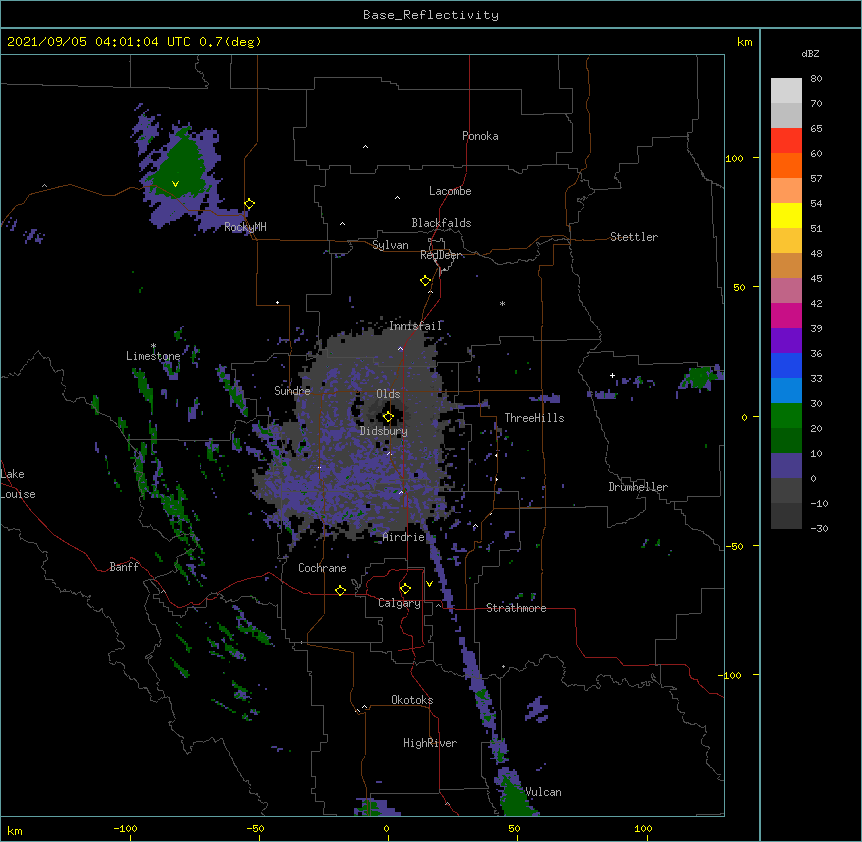The height and width of the screenshot is (842, 862).
Task: Select the yellow V marker east of Calgary
Action: [429, 584]
